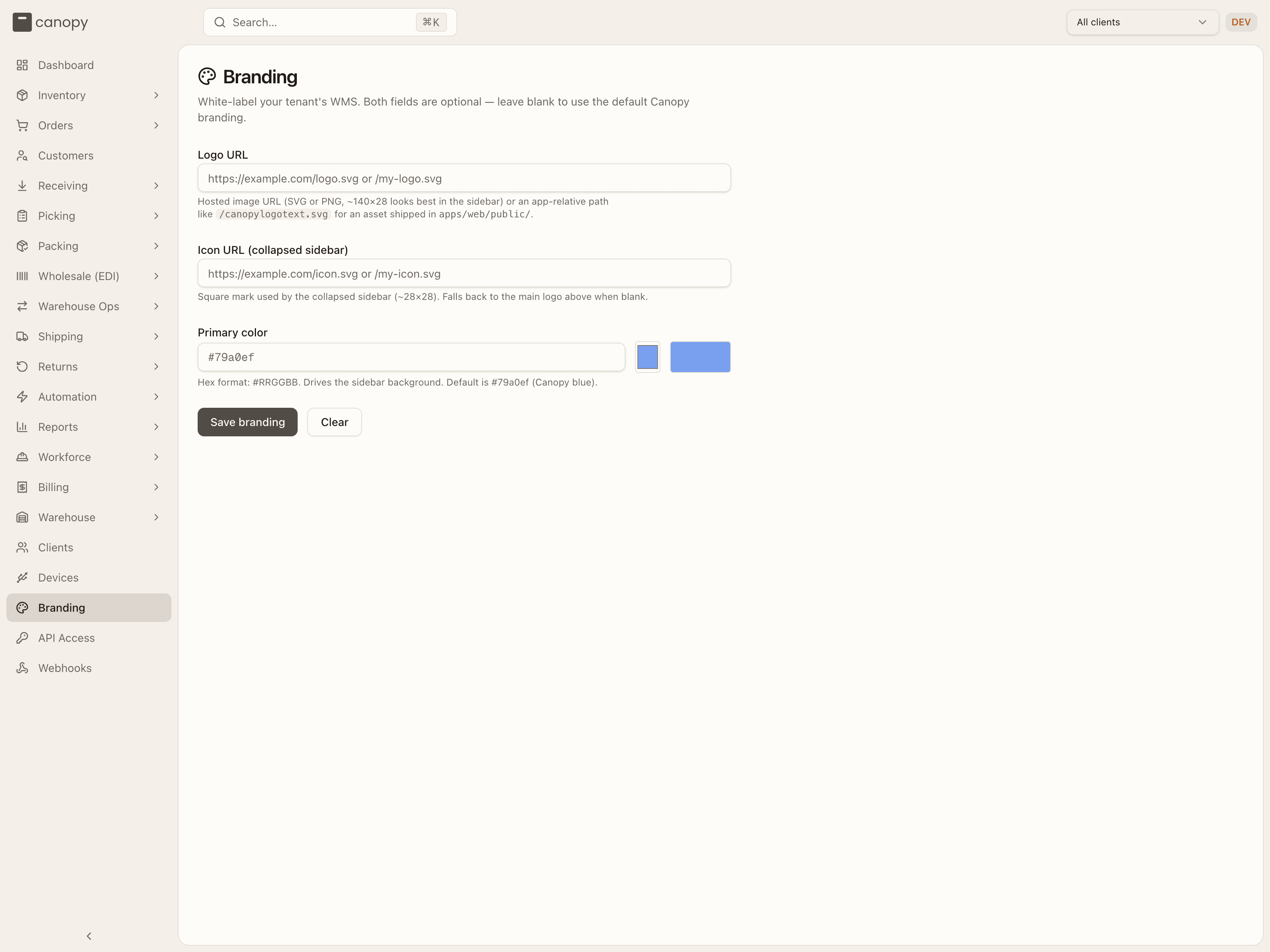Go to the Customers page
Image resolution: width=1270 pixels, height=952 pixels.
pyautogui.click(x=89, y=155)
